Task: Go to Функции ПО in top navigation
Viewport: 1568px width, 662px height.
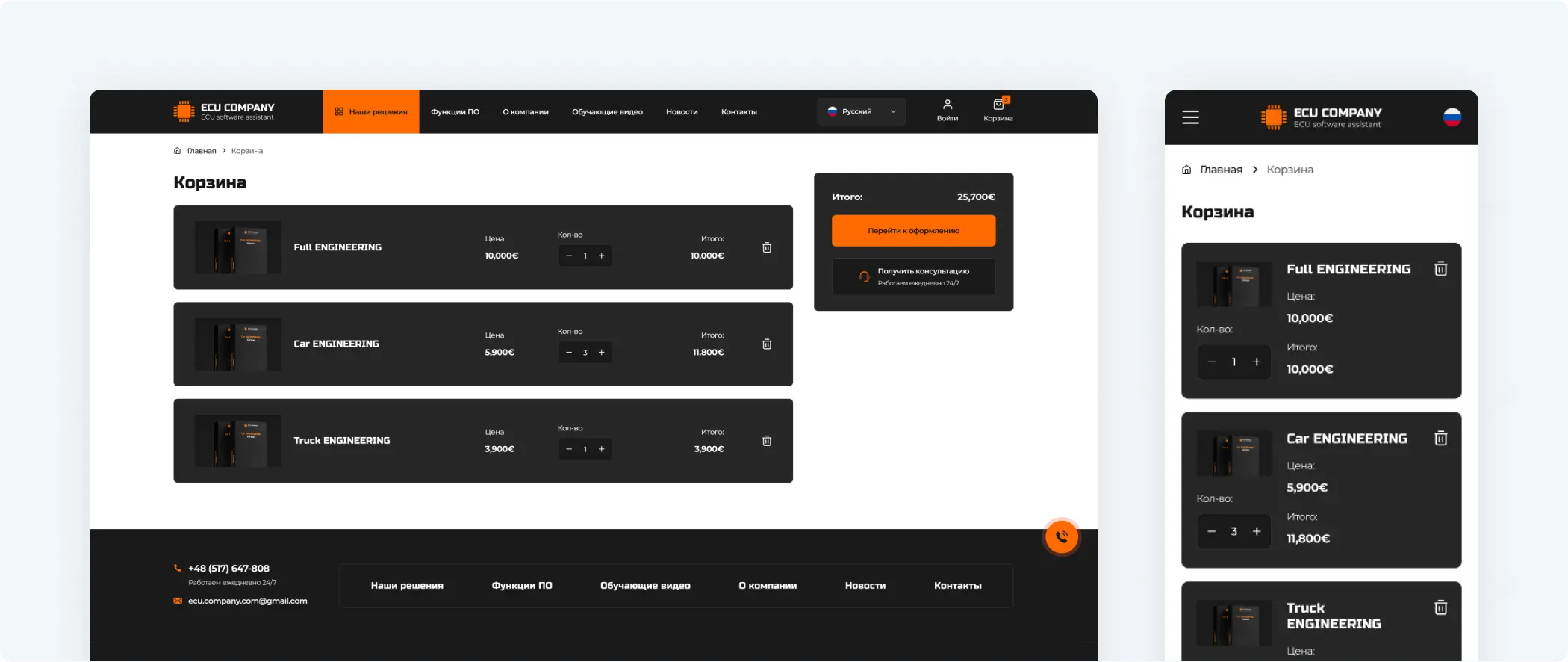Action: 455,111
